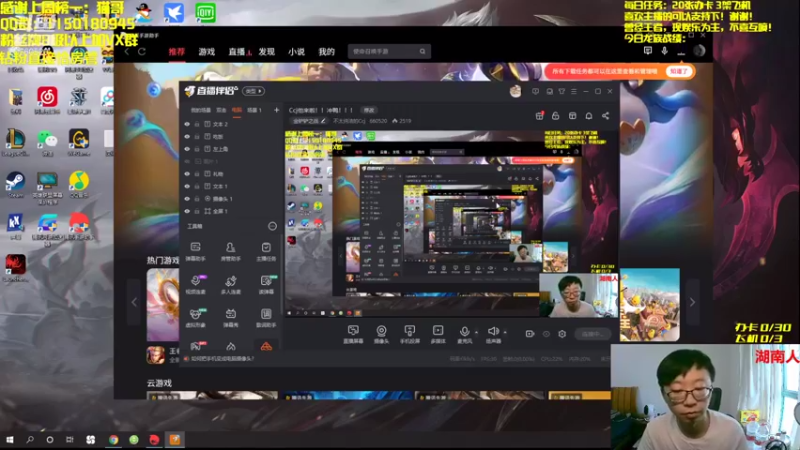Screen dimensions: 800x450
Task: Add a 多媒体 source
Action: pyautogui.click(x=438, y=334)
